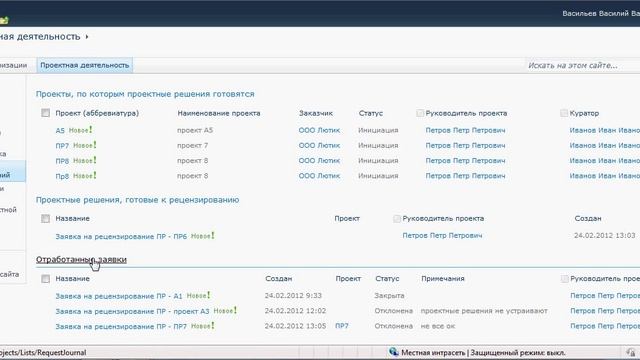Open project ПР7 link in projects list
This screenshot has height=360, width=640.
pos(62,146)
